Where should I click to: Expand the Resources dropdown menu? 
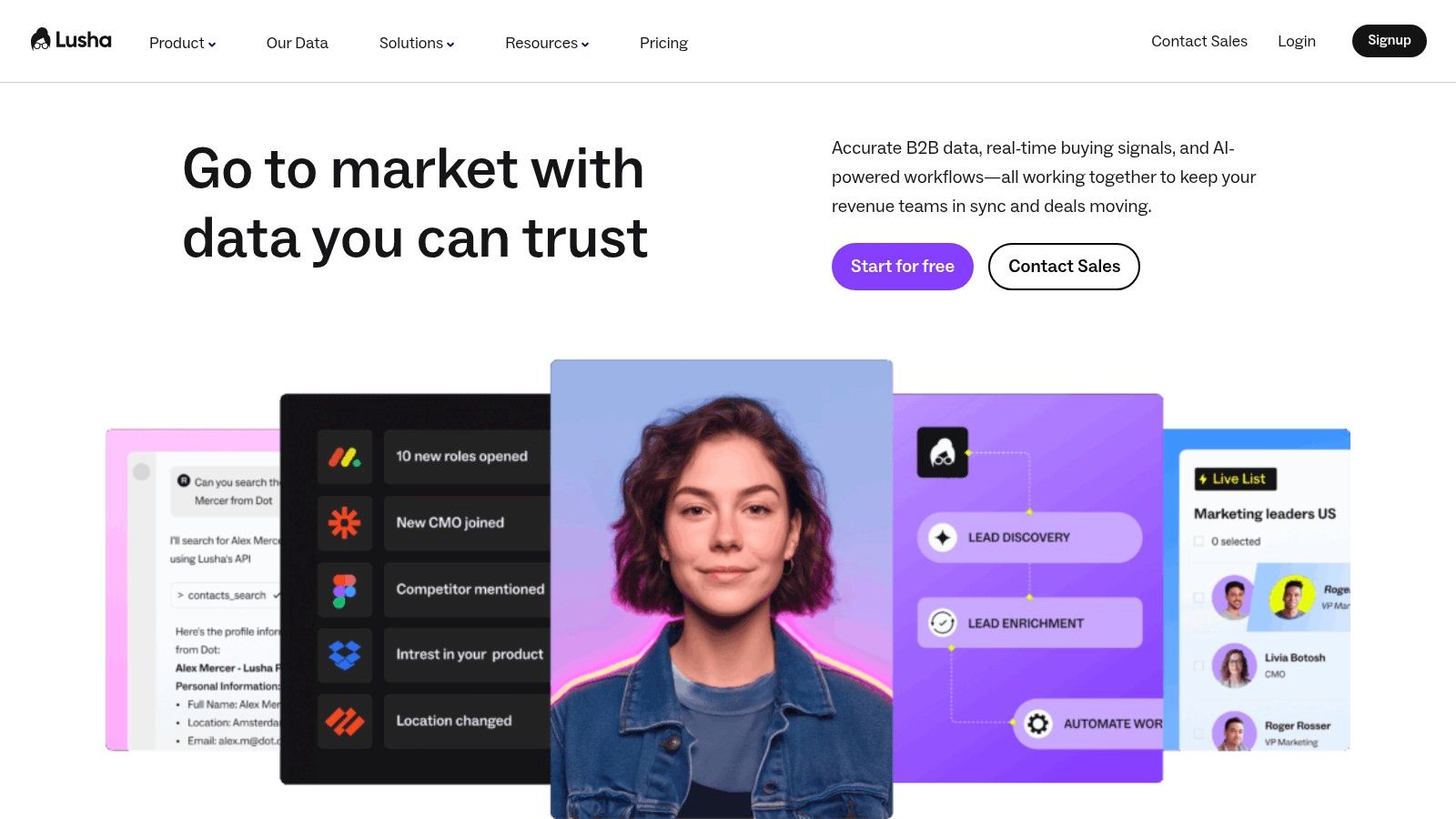[x=547, y=43]
